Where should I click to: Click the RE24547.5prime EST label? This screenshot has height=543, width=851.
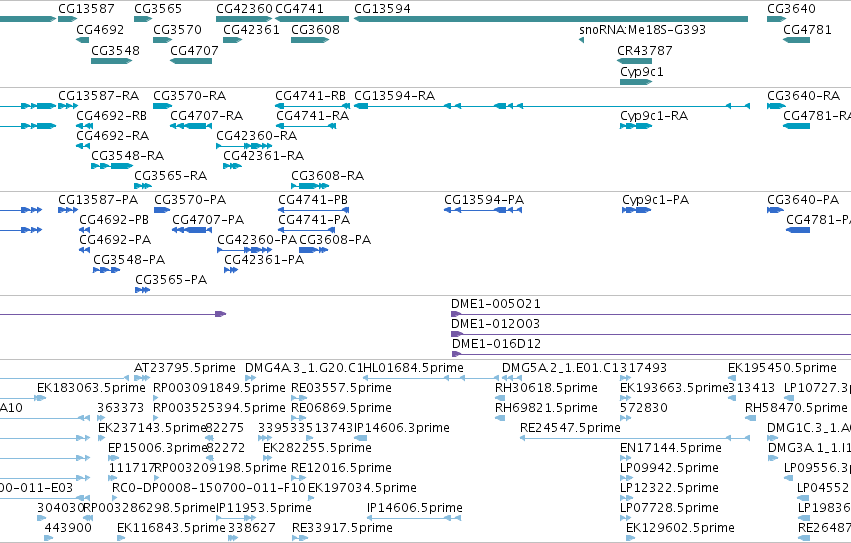[570, 428]
